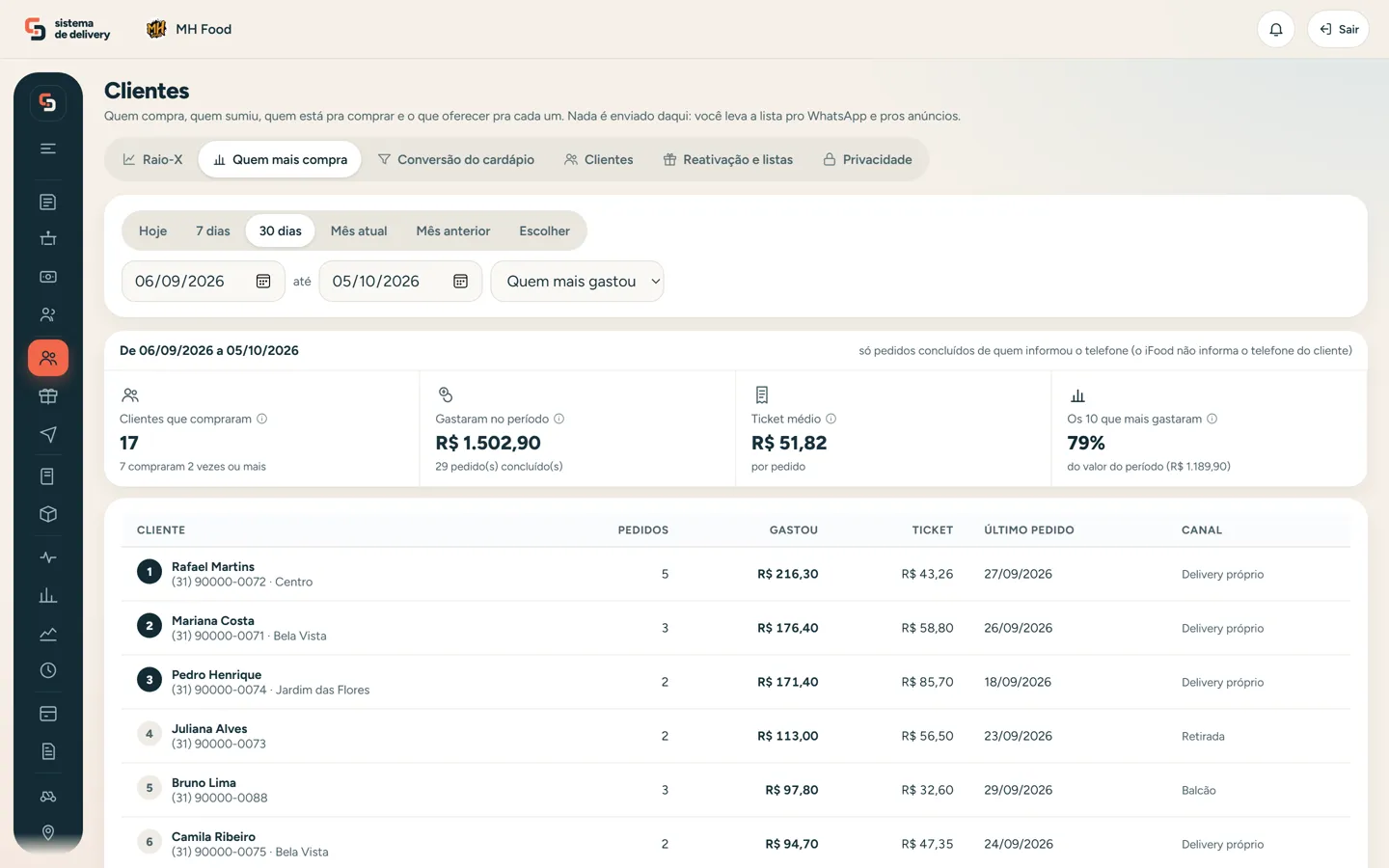Open calendar picker for end date 05/10/2026
Viewport: 1389px width, 868px height.
460,282
